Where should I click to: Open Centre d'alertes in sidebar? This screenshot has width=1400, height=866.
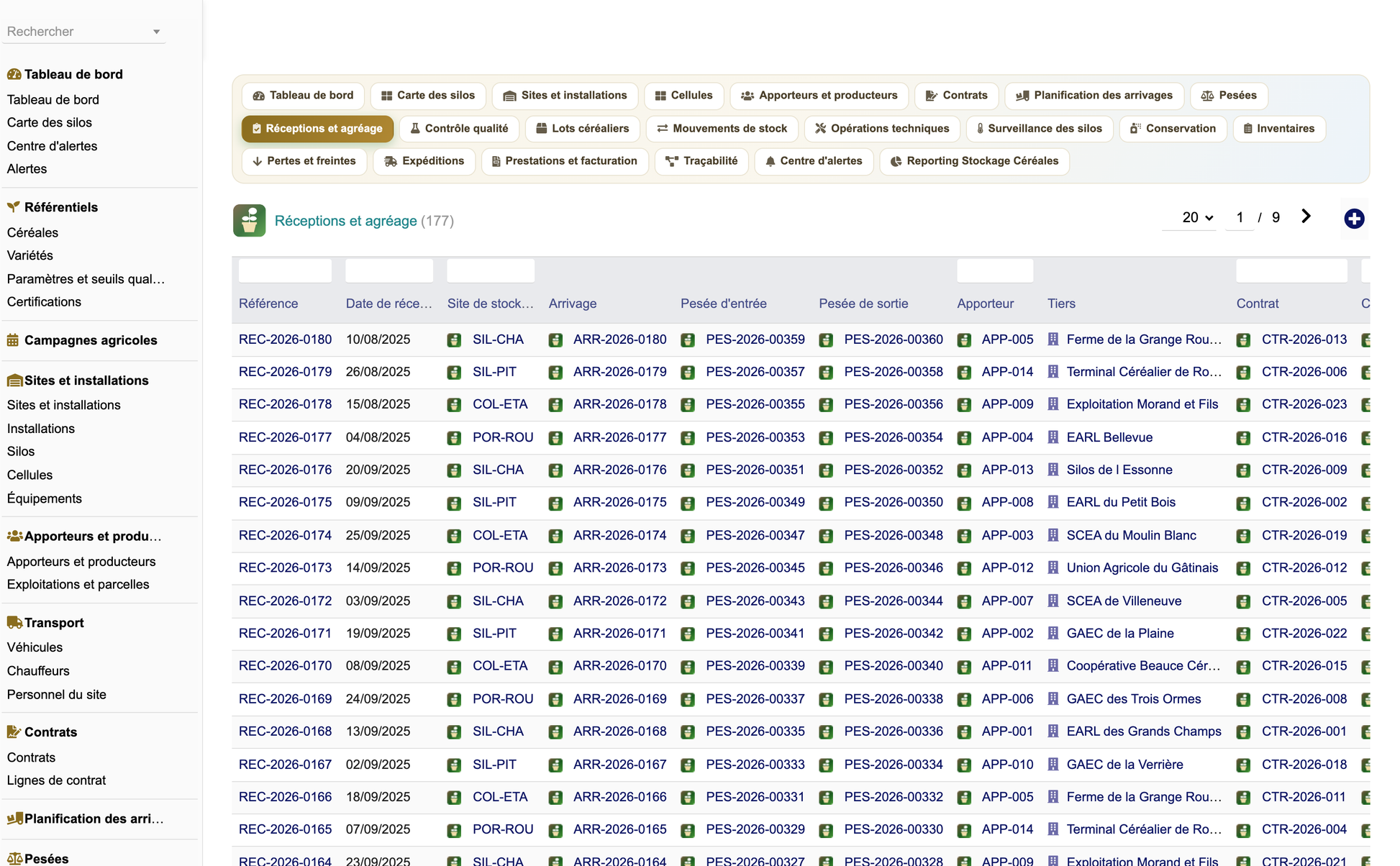point(52,146)
